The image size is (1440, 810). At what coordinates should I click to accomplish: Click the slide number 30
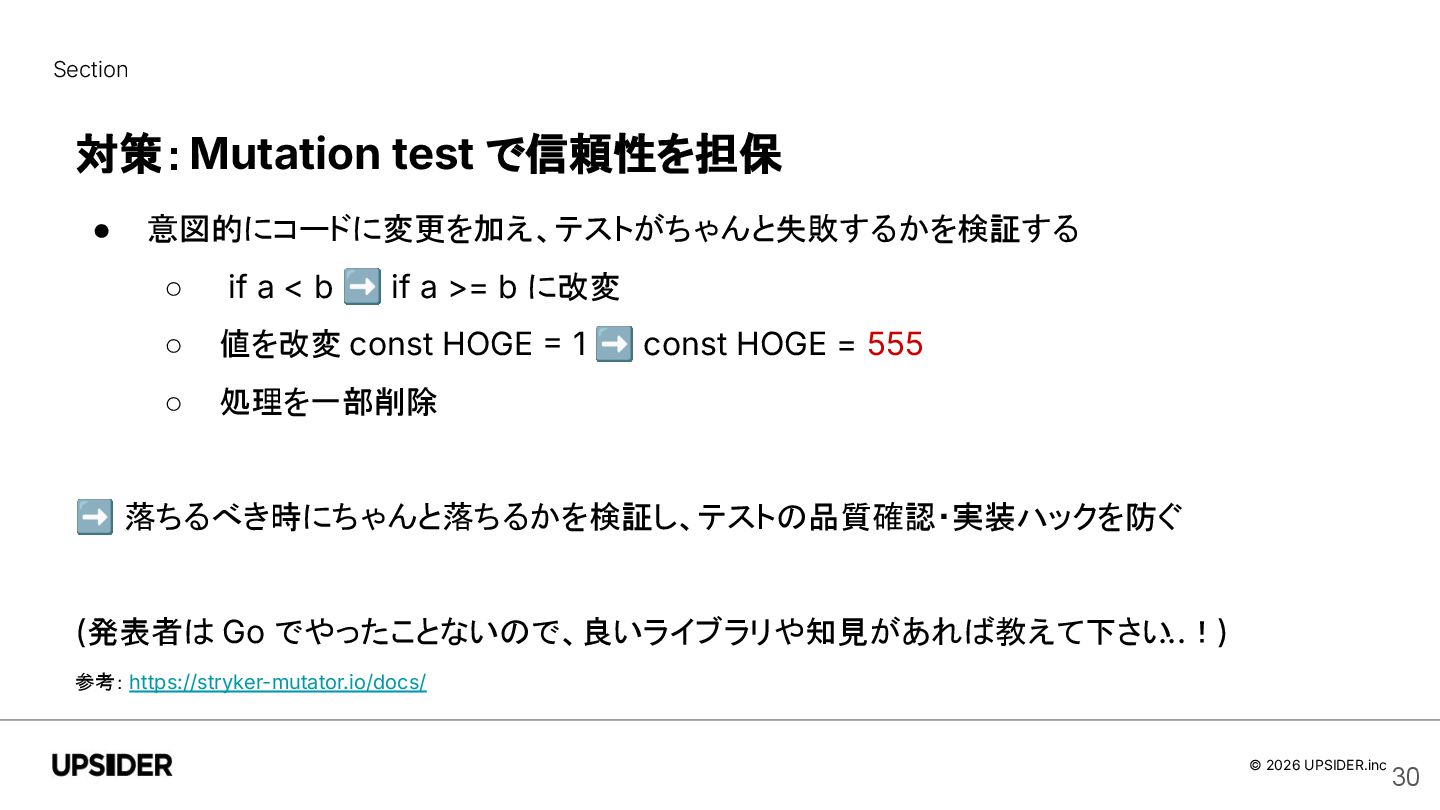coord(1405,777)
